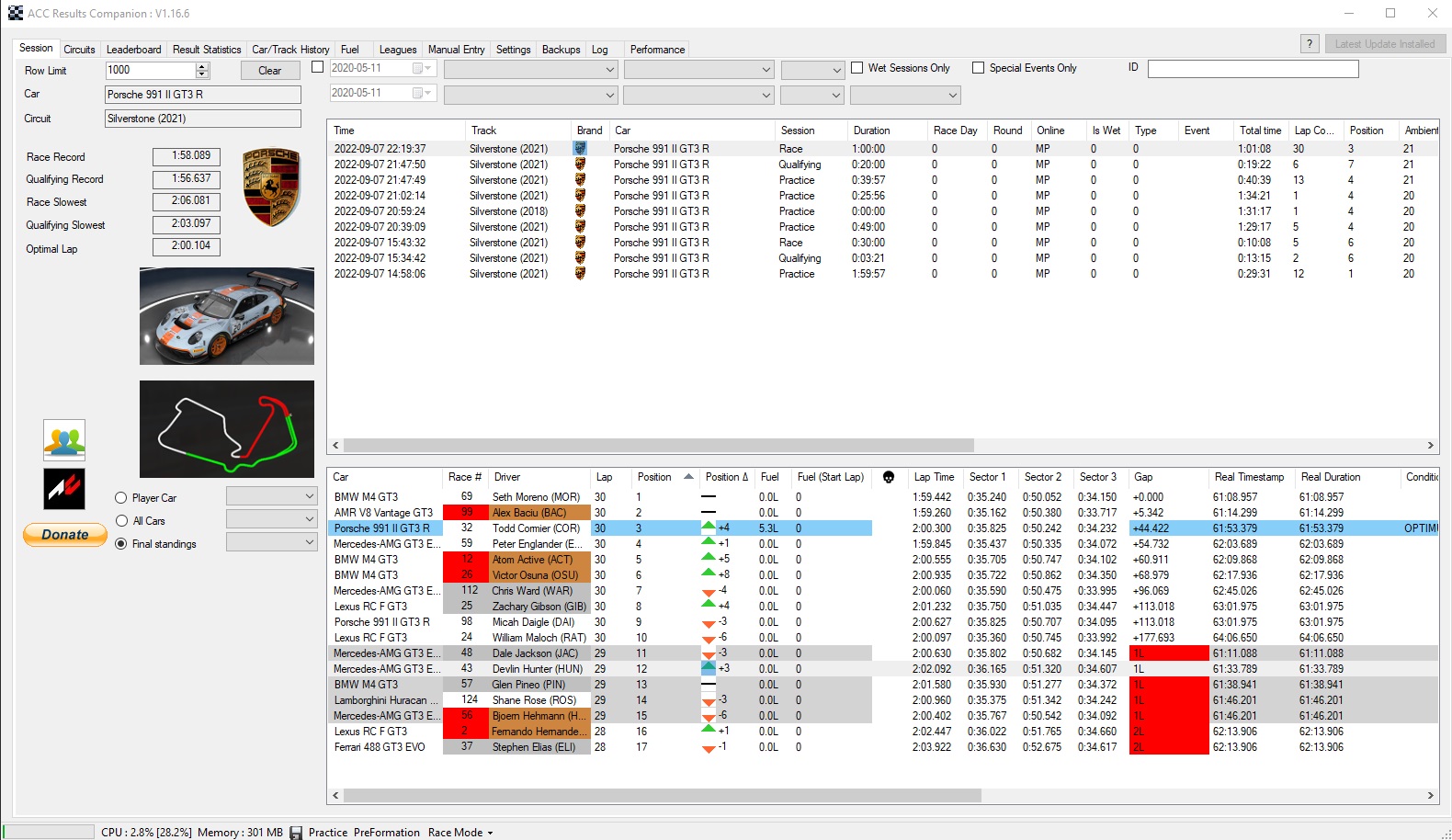Open combo box left of Wet Sessions Only
Screen dimensions: 1452x840
812,70
